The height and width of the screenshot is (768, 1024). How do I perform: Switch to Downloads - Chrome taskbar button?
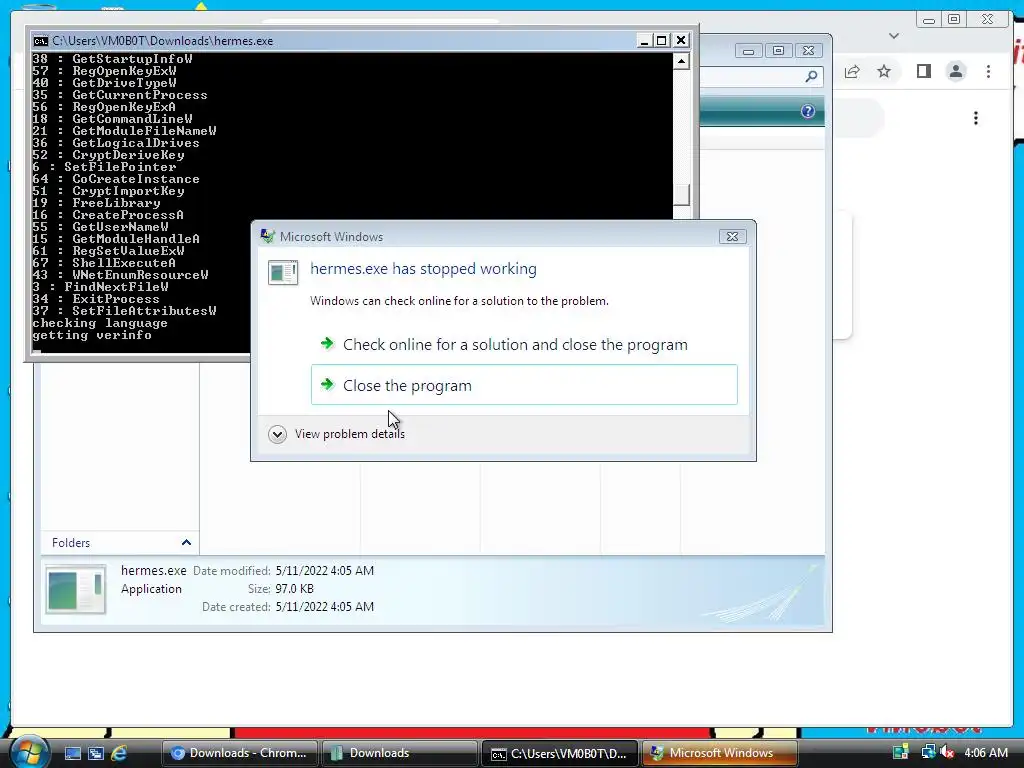click(x=239, y=753)
